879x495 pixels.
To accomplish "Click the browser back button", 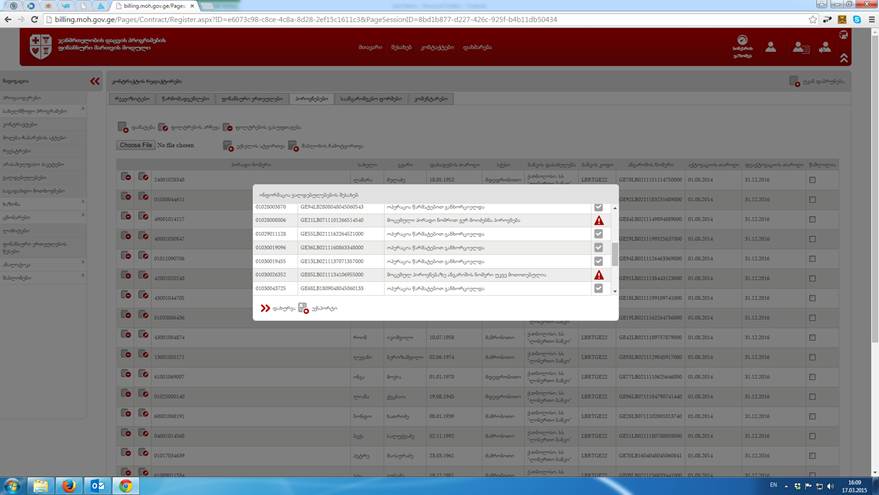I will coord(9,20).
